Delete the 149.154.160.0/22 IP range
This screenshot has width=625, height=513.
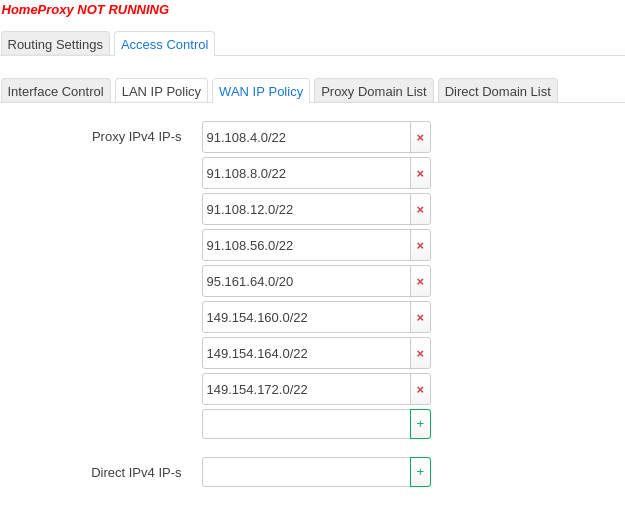420,317
